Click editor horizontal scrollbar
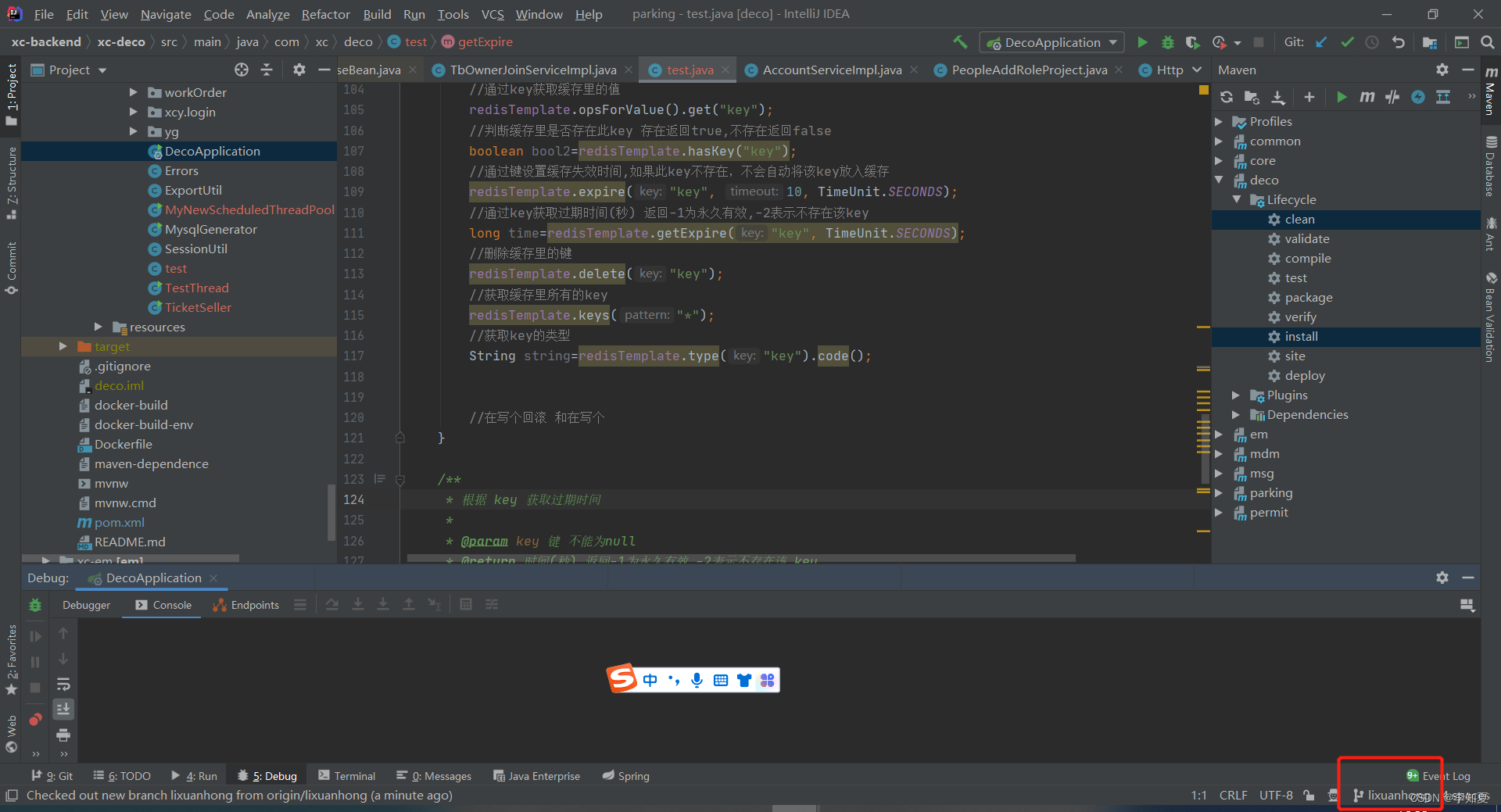This screenshot has height=812, width=1501. point(741,558)
